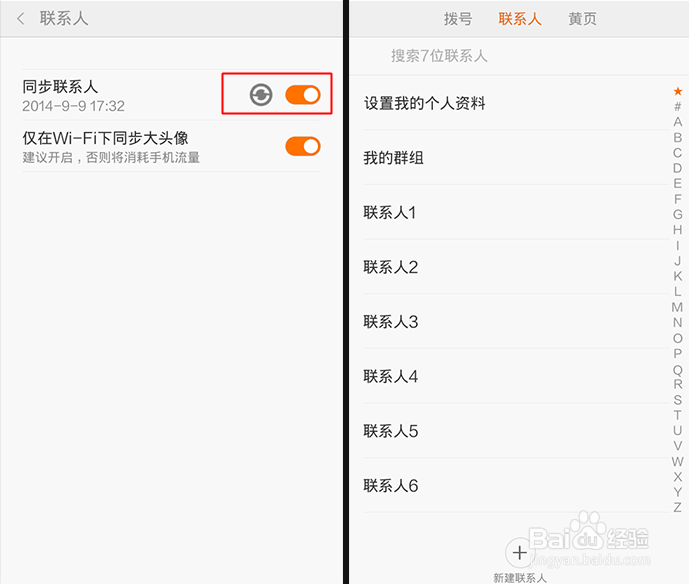Select the 联系人 tab
The height and width of the screenshot is (584, 689).
coord(520,19)
